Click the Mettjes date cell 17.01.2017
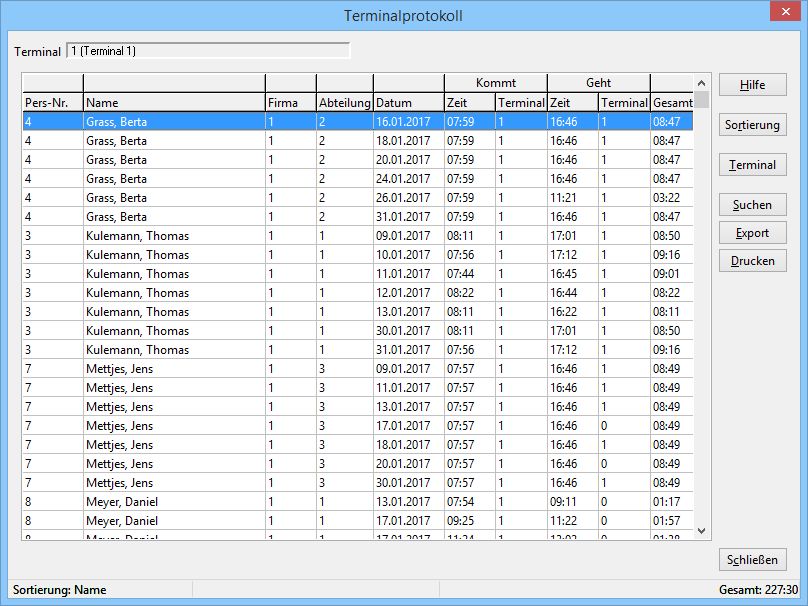 pyautogui.click(x=409, y=426)
